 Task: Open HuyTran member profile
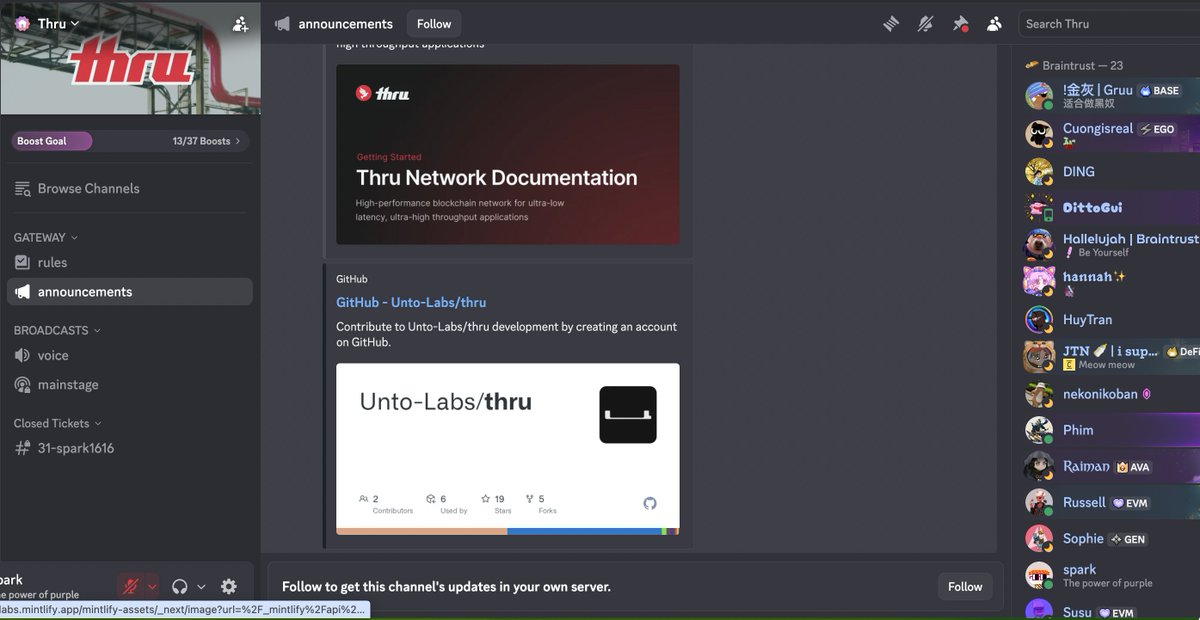[x=1112, y=319]
